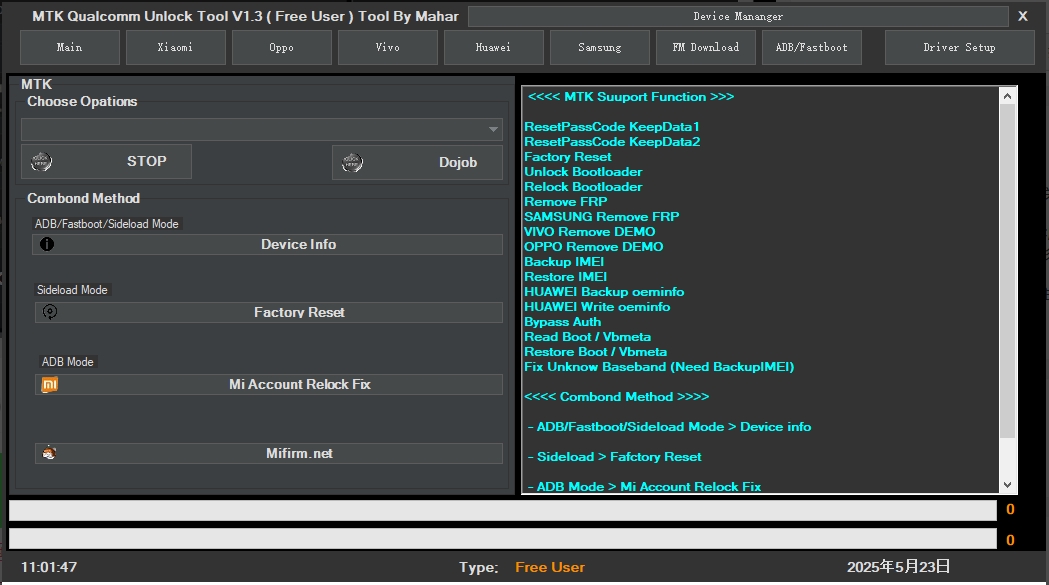
Task: Click Device Info button
Action: tap(268, 244)
